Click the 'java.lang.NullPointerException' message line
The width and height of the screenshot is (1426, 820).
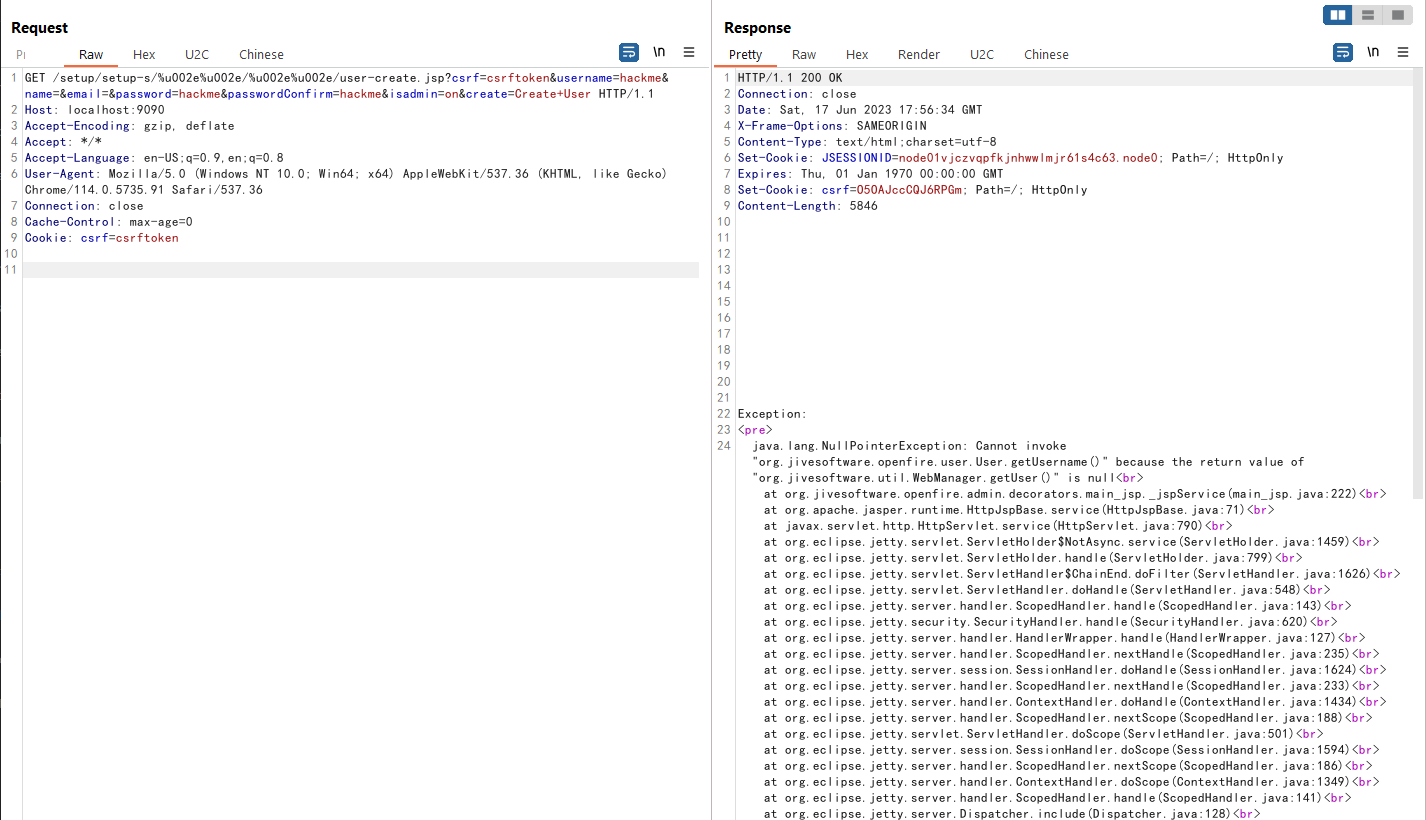click(1029, 462)
